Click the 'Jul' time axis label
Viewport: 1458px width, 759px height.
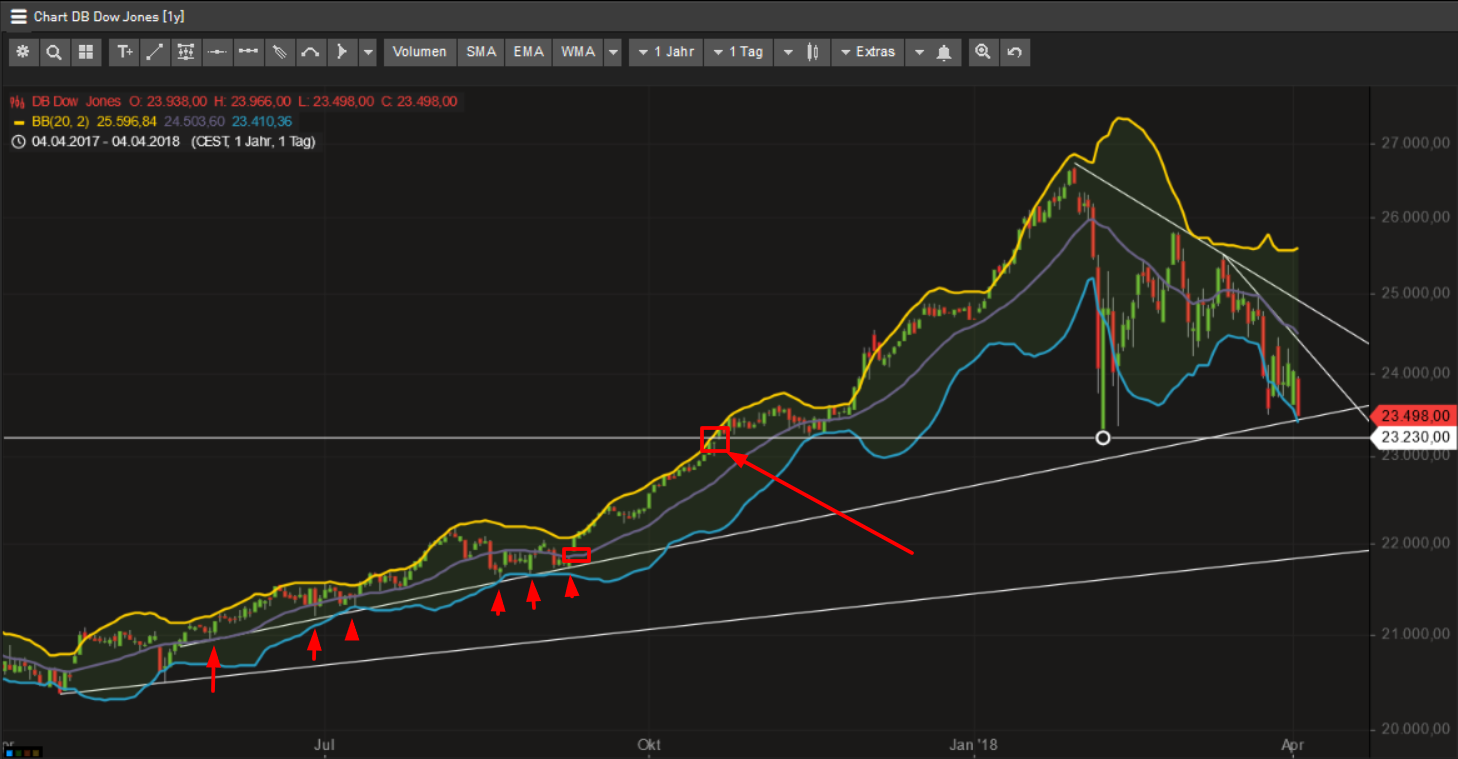[323, 744]
